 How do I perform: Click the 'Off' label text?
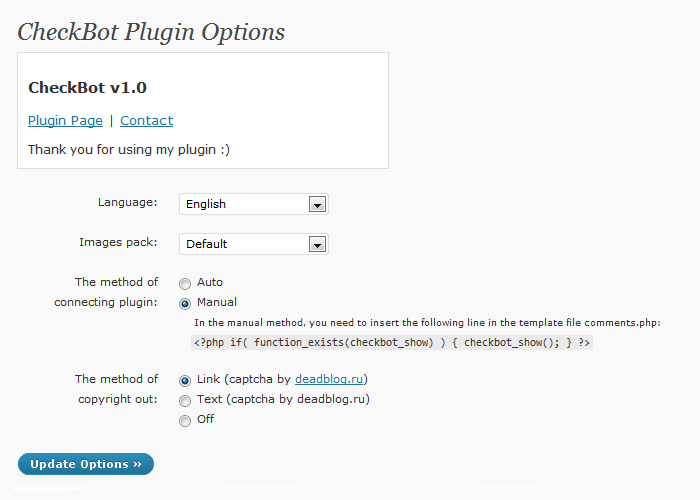coord(205,419)
